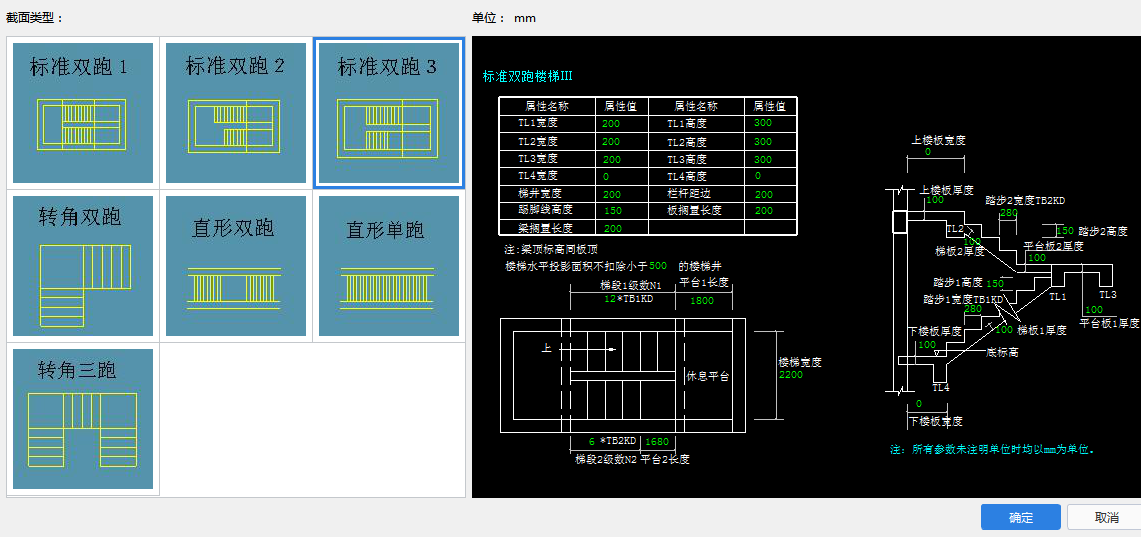Pick the 直形单跑 stair type thumbnail

389,266
